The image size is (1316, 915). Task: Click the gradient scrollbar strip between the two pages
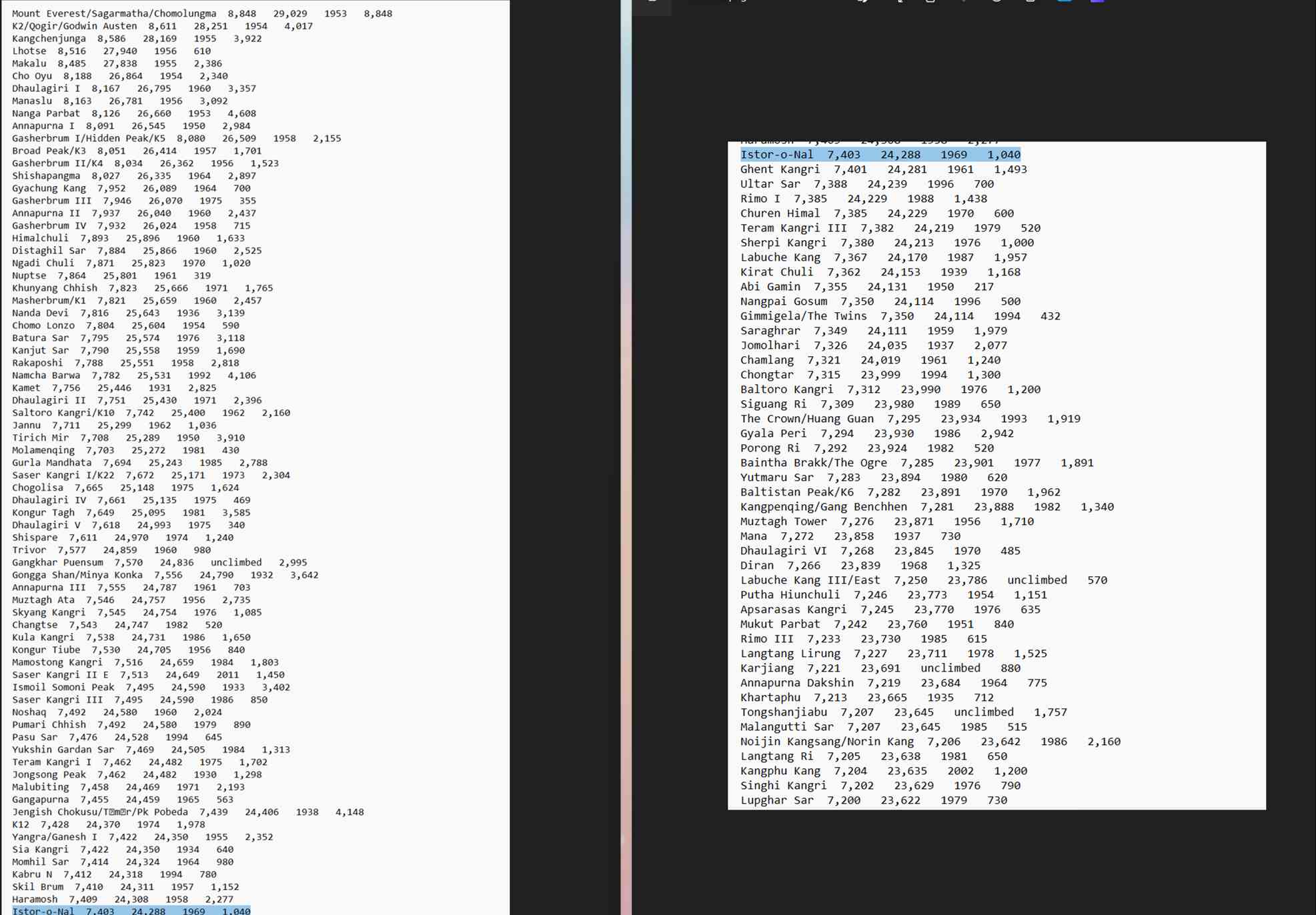point(626,457)
